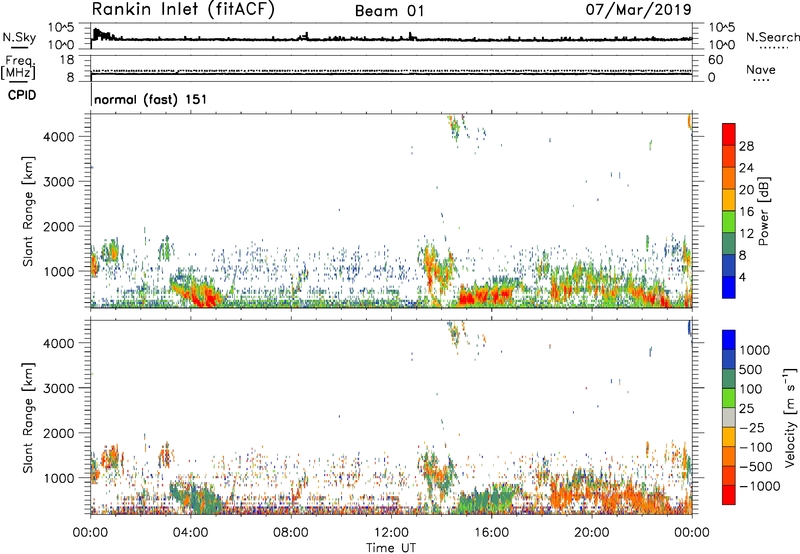Click the '16:00' time tick label
Image resolution: width=800 pixels, height=554 pixels.
pos(491,533)
